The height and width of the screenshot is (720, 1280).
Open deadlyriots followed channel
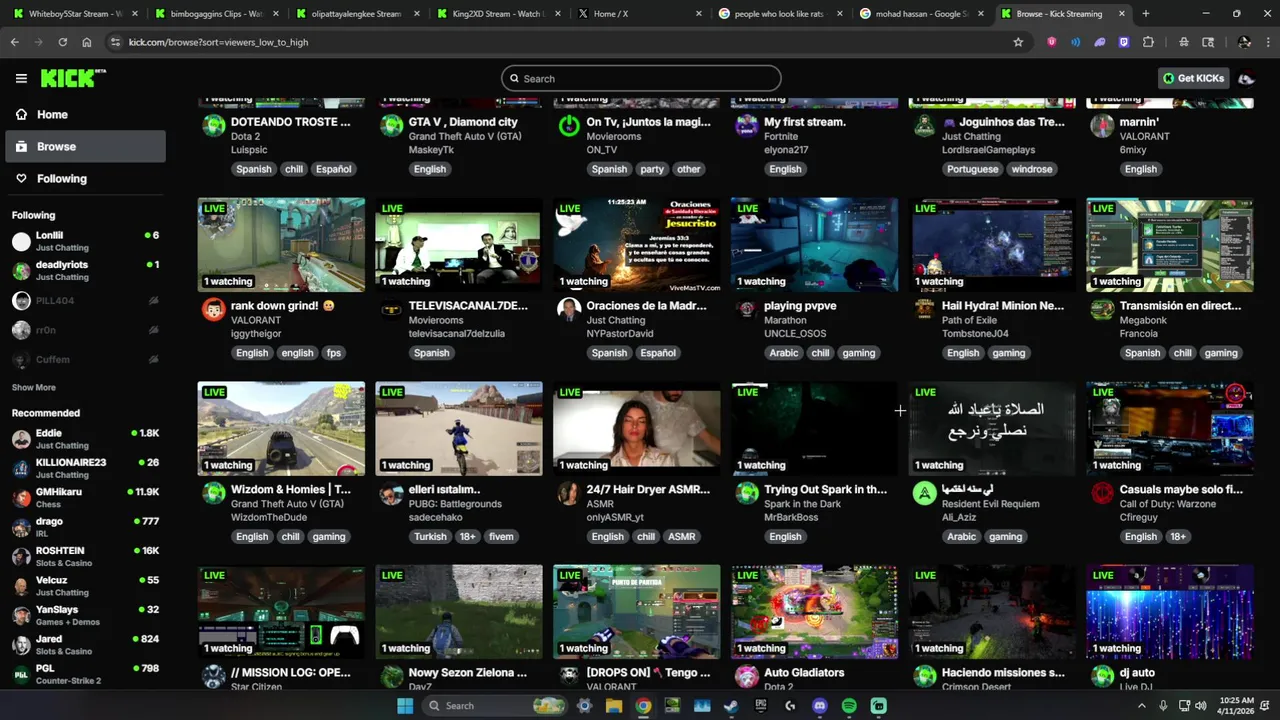(x=85, y=270)
